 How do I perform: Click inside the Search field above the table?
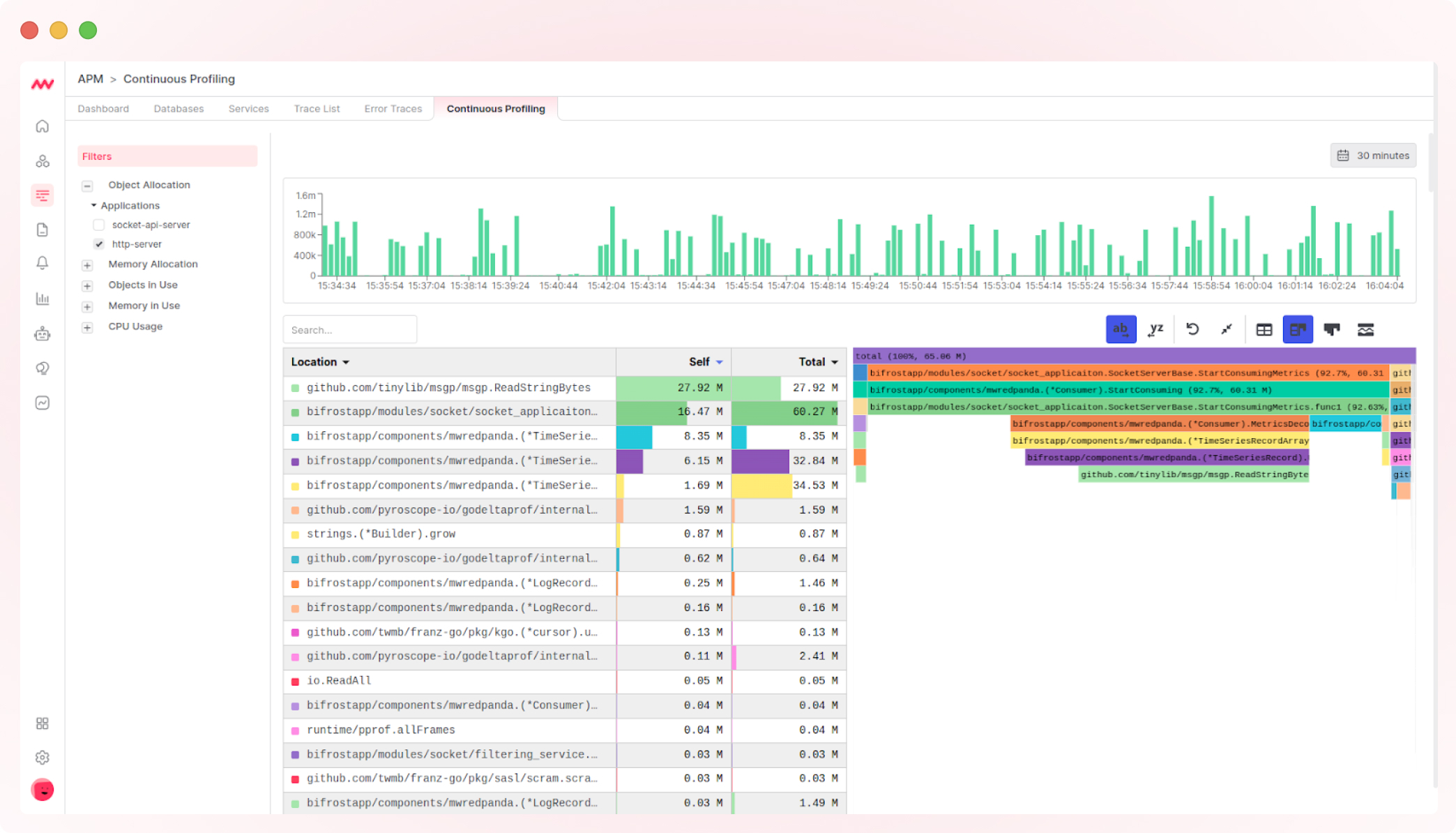(350, 329)
